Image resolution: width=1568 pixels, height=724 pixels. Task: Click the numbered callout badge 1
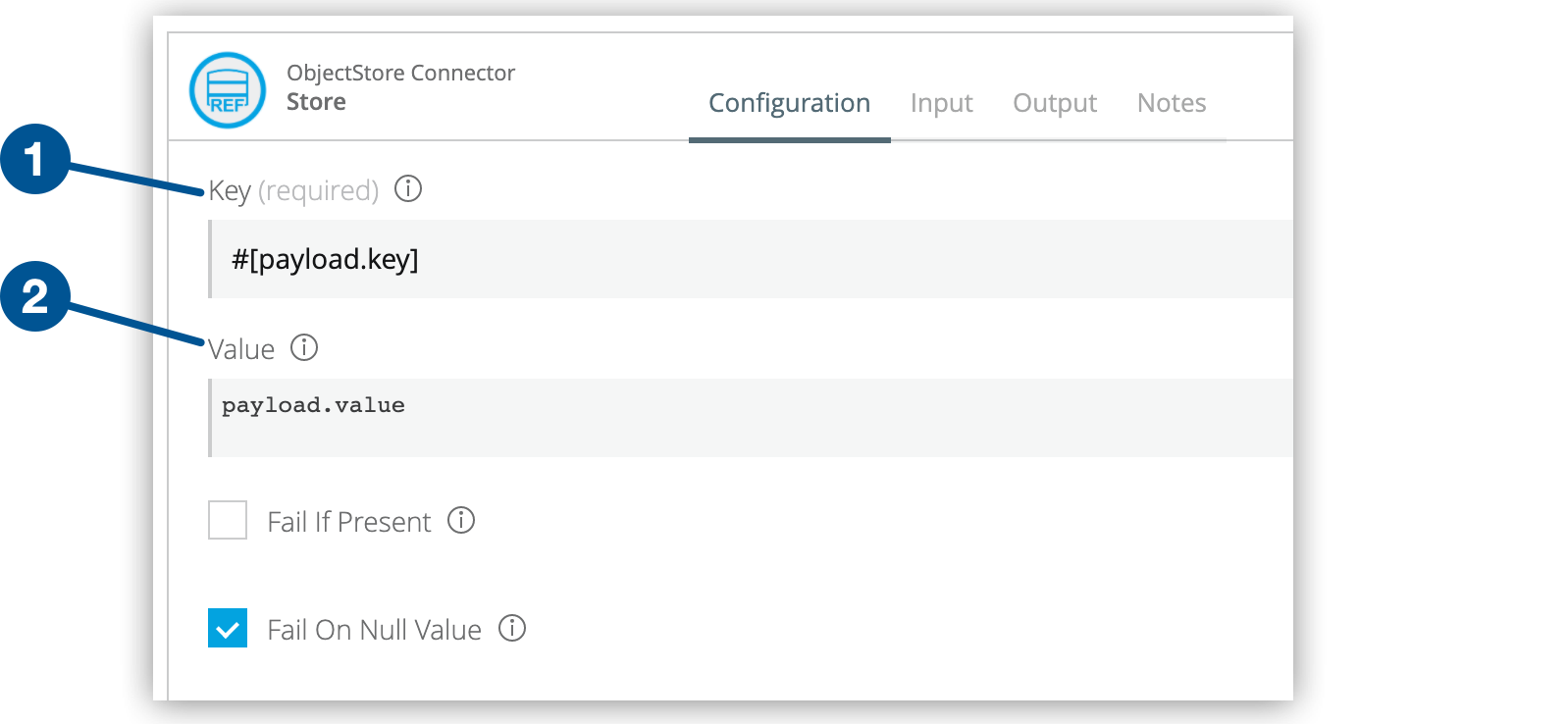[35, 159]
